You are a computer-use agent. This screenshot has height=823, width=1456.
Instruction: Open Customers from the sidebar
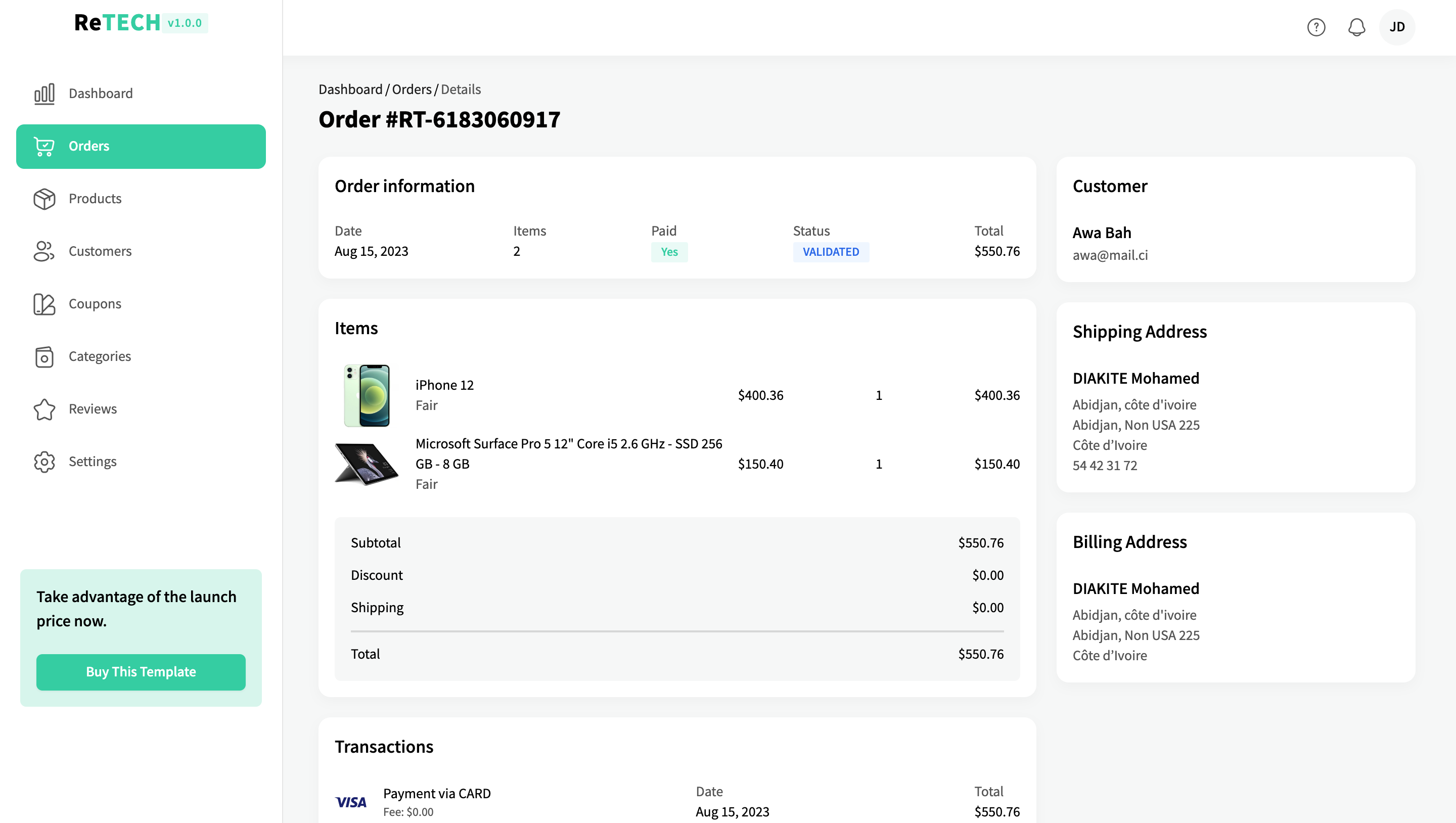[141, 252]
